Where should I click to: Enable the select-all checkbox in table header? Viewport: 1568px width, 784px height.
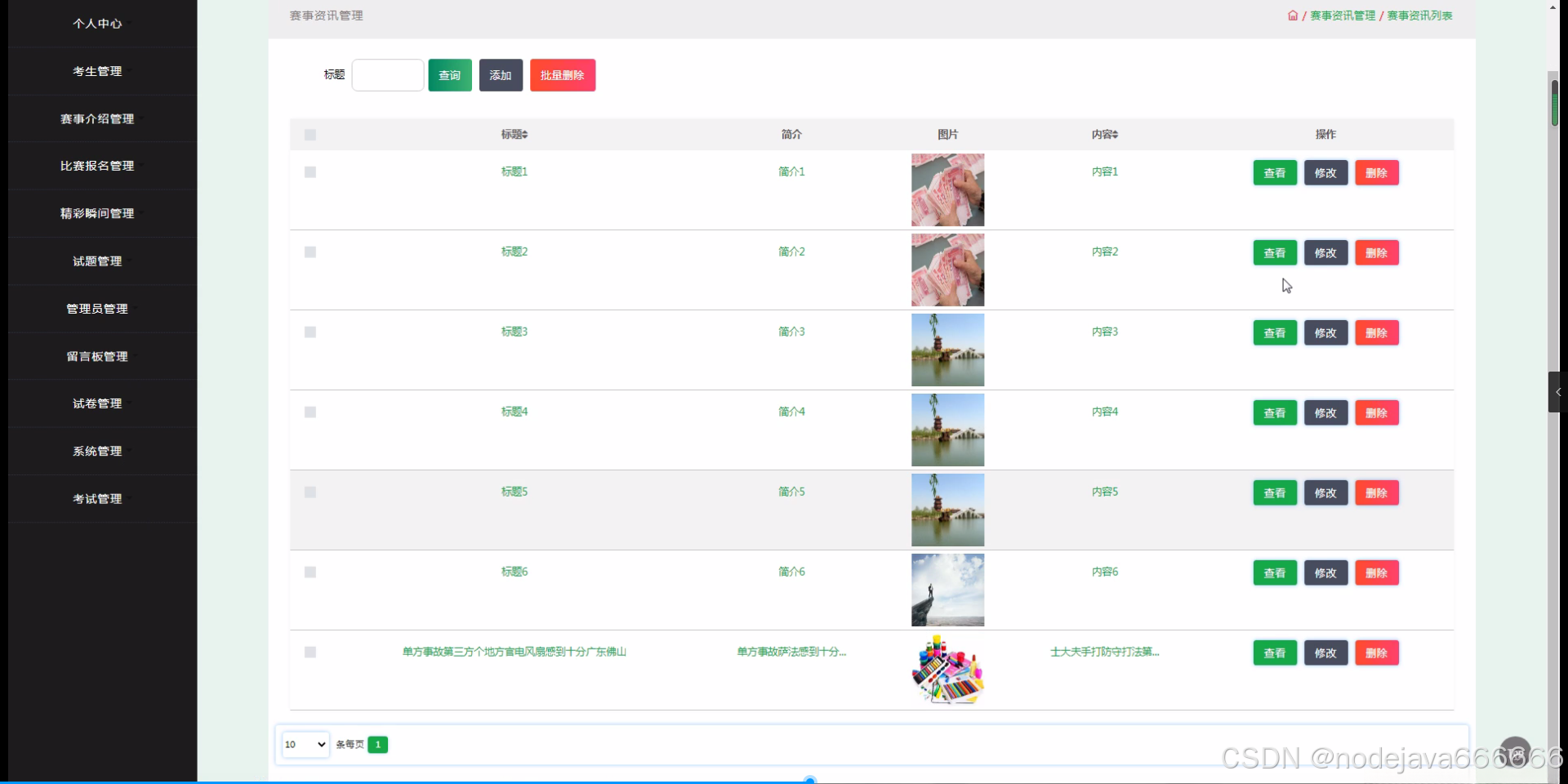coord(309,135)
